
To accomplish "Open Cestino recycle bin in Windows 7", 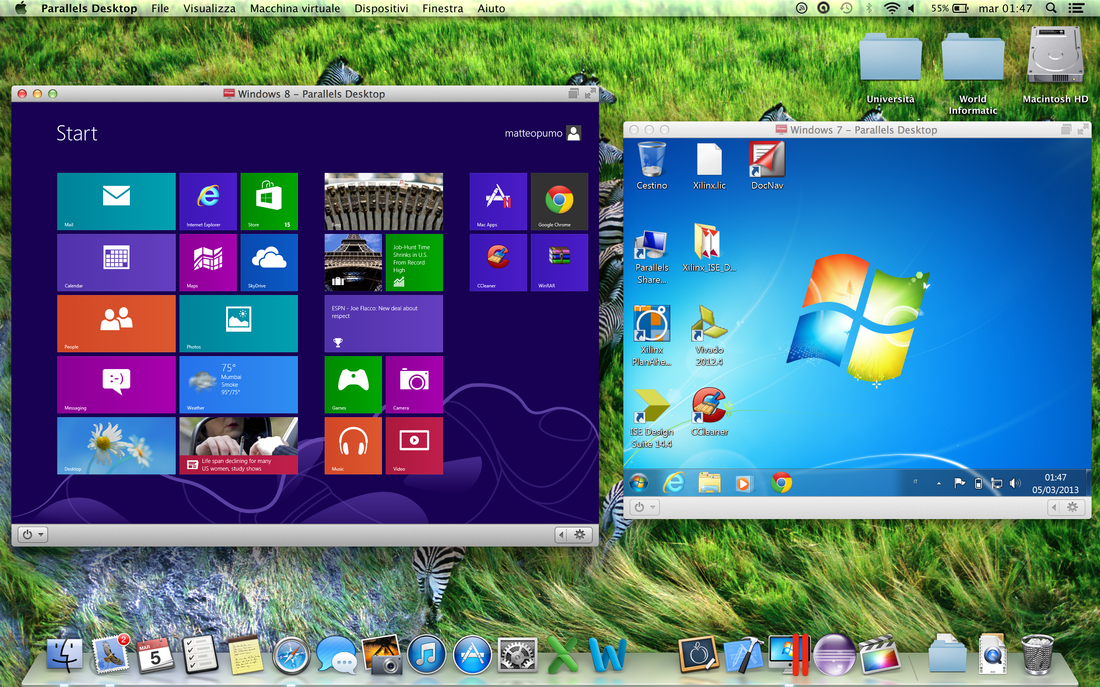I will [652, 166].
